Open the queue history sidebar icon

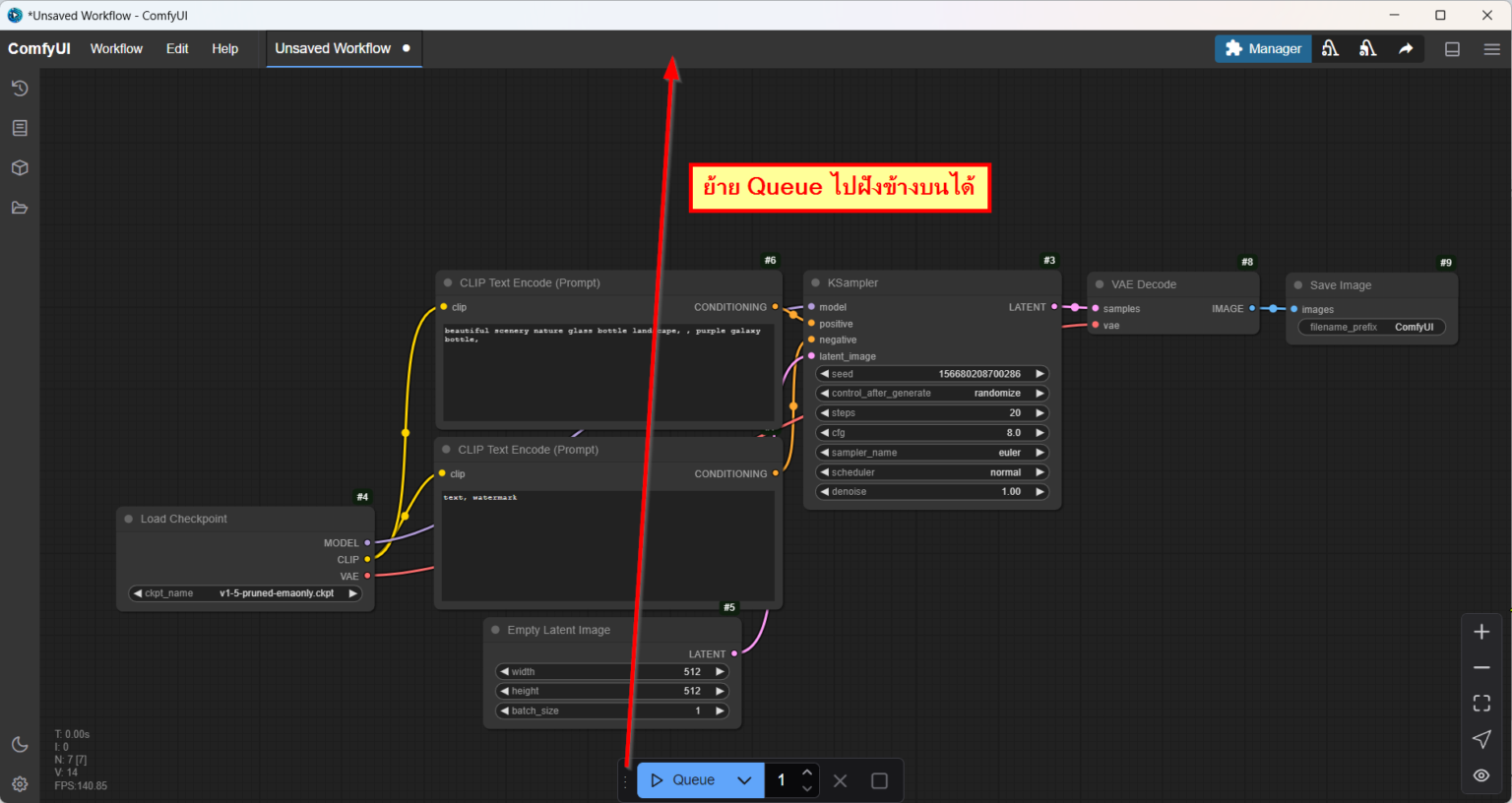[20, 89]
